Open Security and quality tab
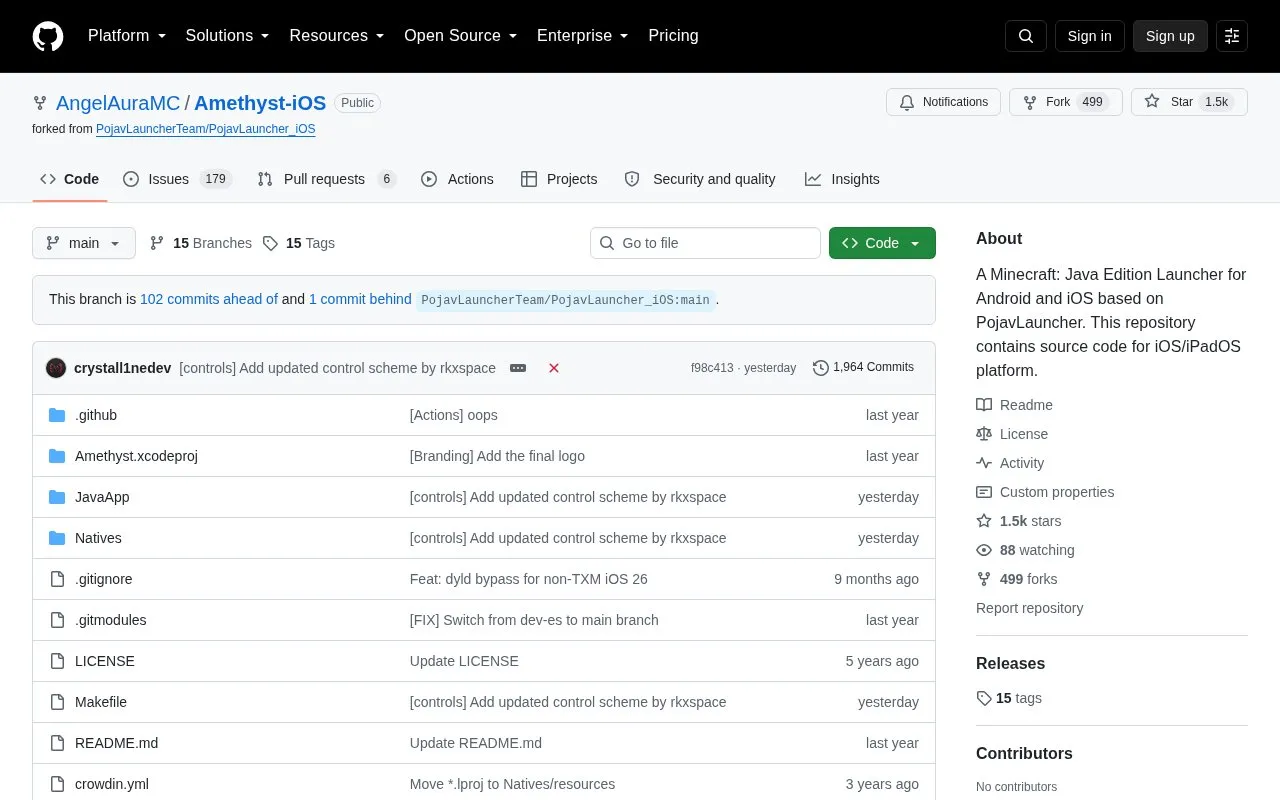The width and height of the screenshot is (1280, 800). coord(700,179)
